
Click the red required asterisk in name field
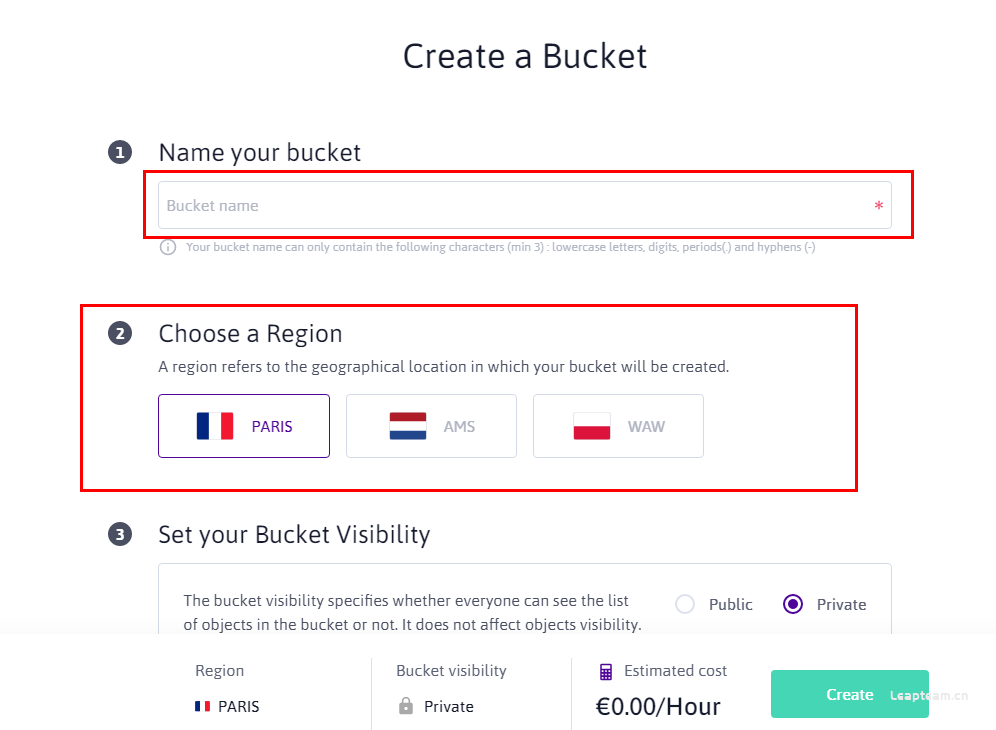tap(878, 205)
